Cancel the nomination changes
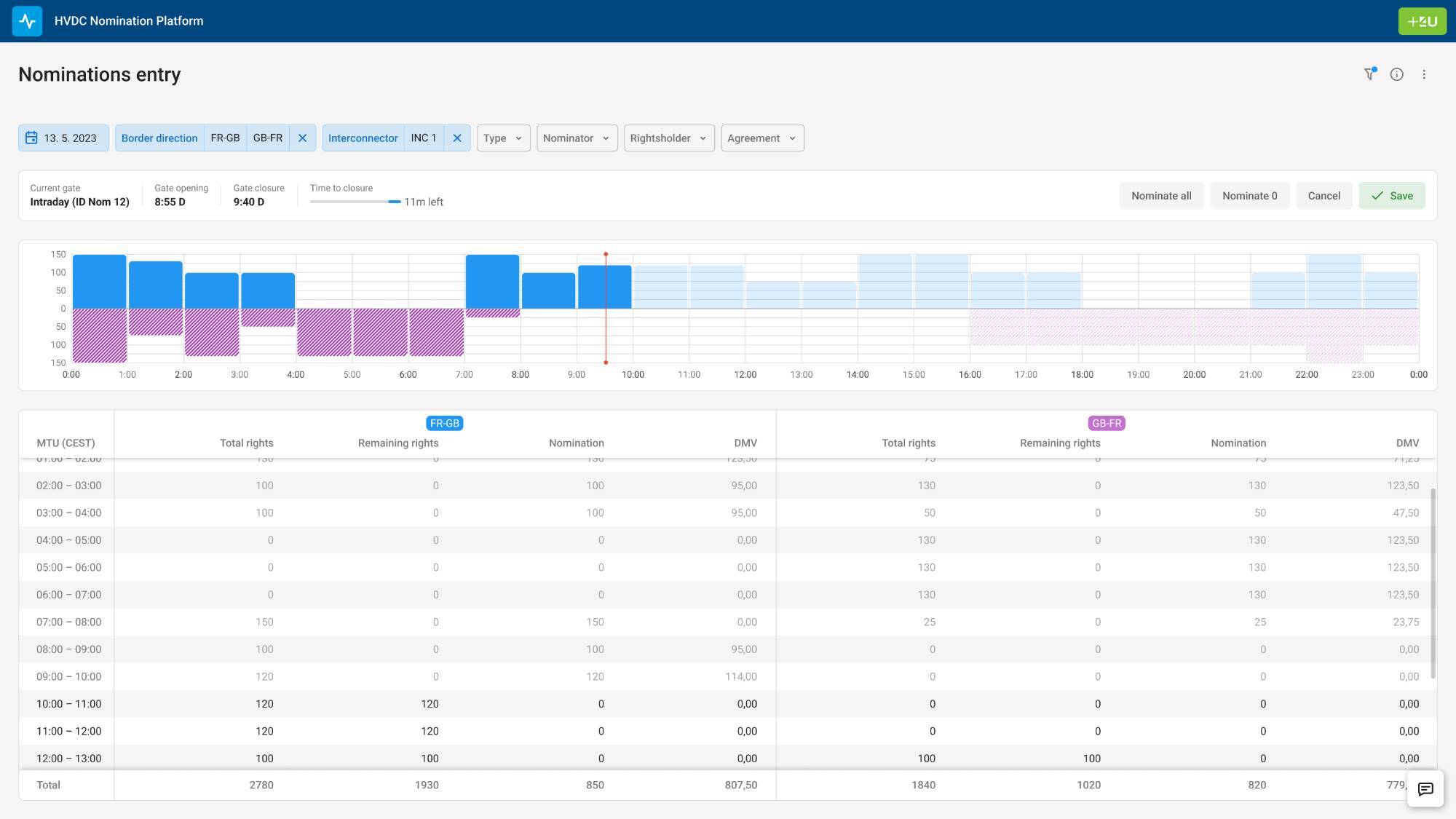1456x819 pixels. click(x=1324, y=196)
